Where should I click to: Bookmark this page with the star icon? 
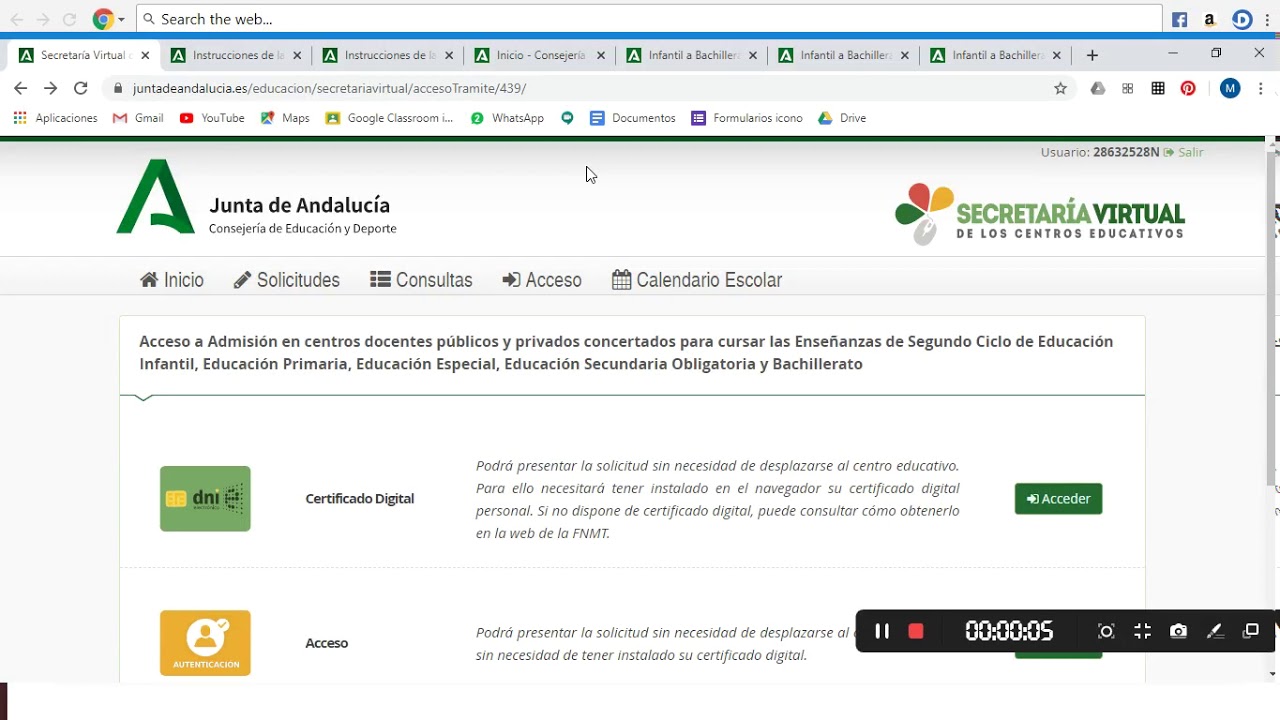coord(1061,88)
